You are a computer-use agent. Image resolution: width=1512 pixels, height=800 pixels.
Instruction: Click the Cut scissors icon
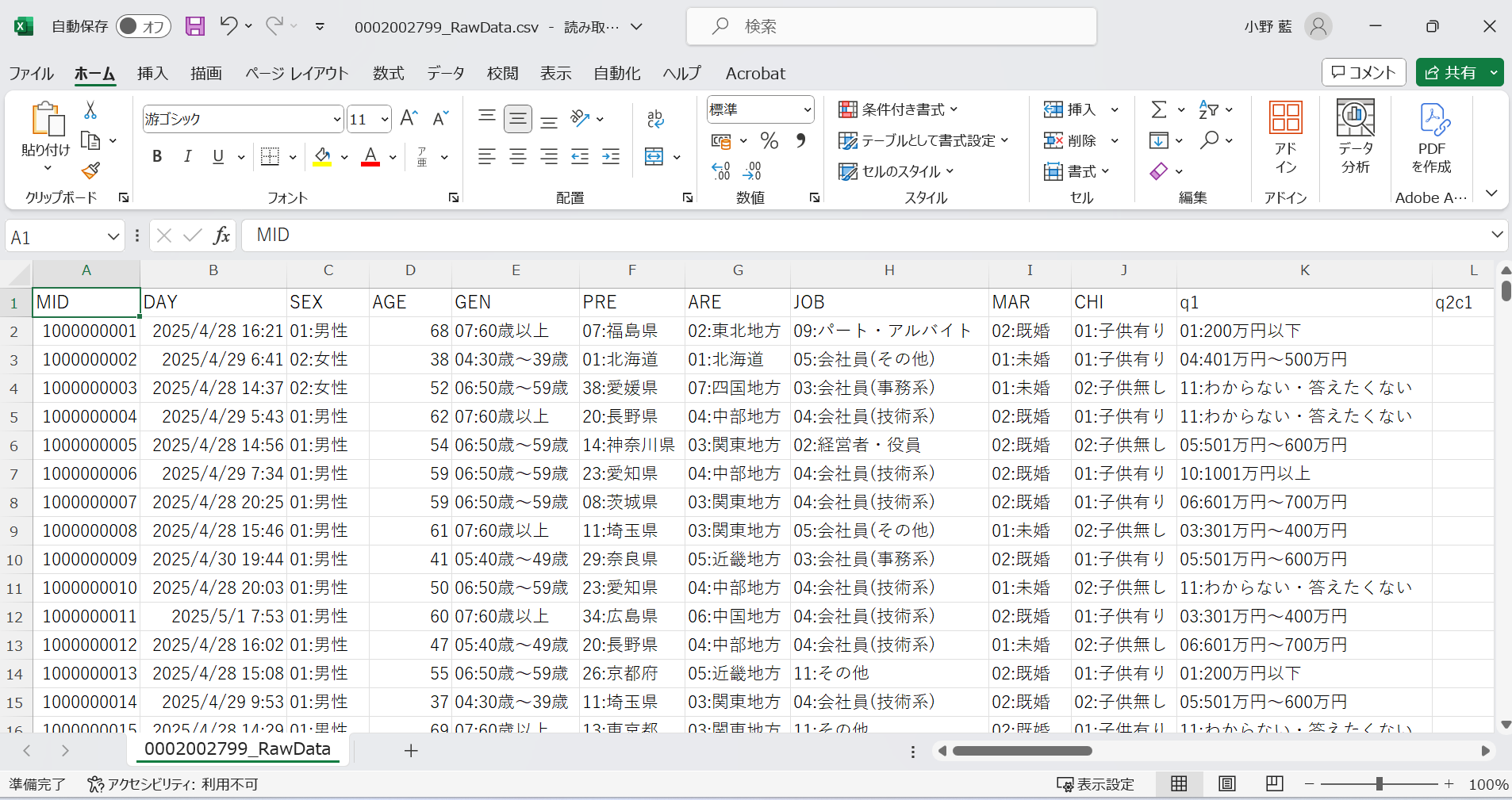pos(90,110)
